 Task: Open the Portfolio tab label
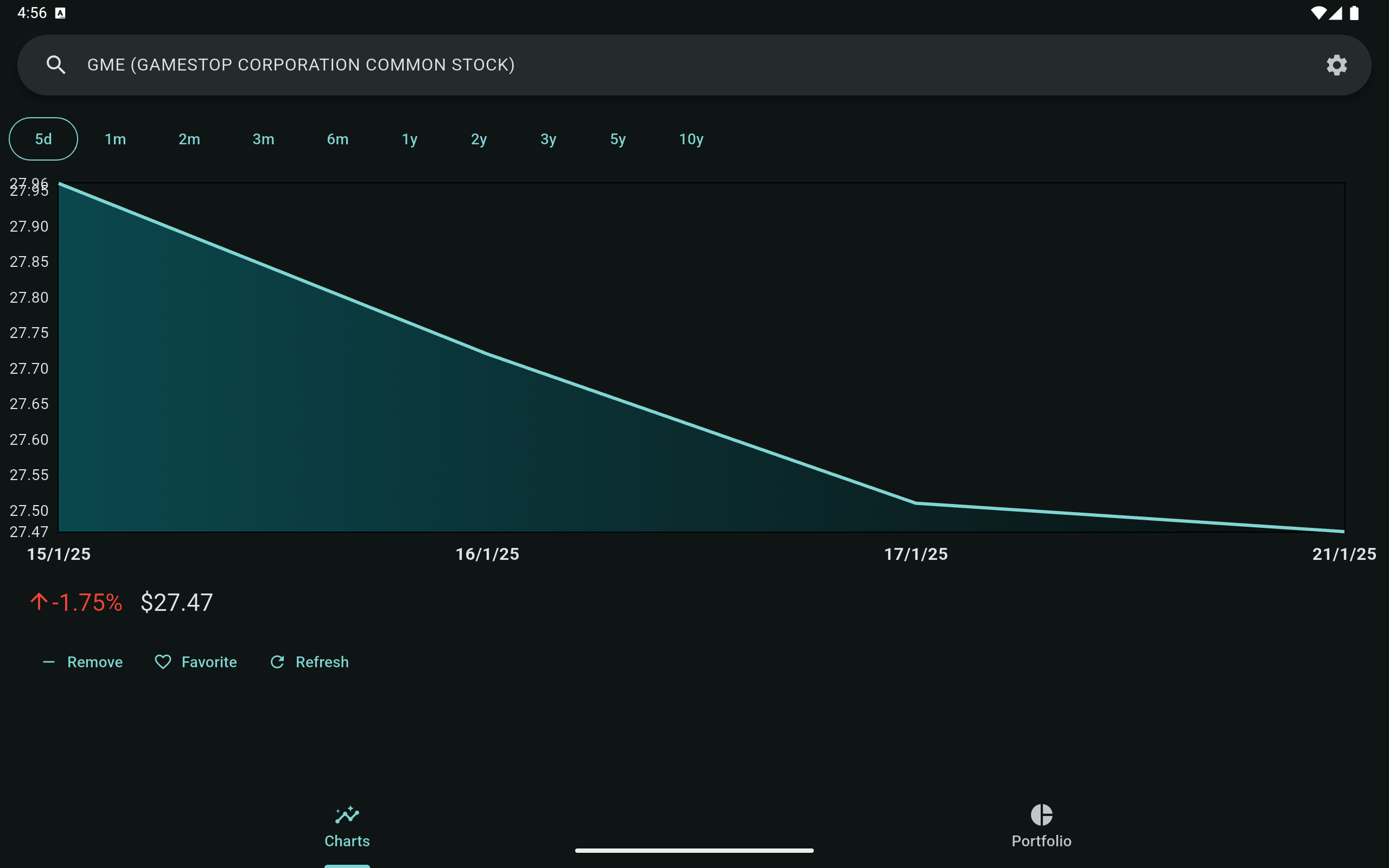pyautogui.click(x=1041, y=841)
